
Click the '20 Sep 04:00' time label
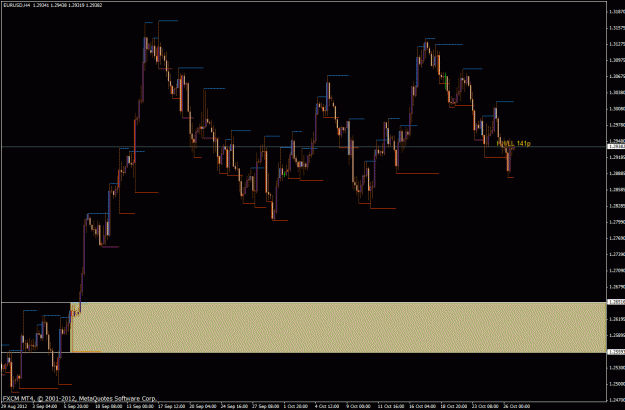coord(202,406)
